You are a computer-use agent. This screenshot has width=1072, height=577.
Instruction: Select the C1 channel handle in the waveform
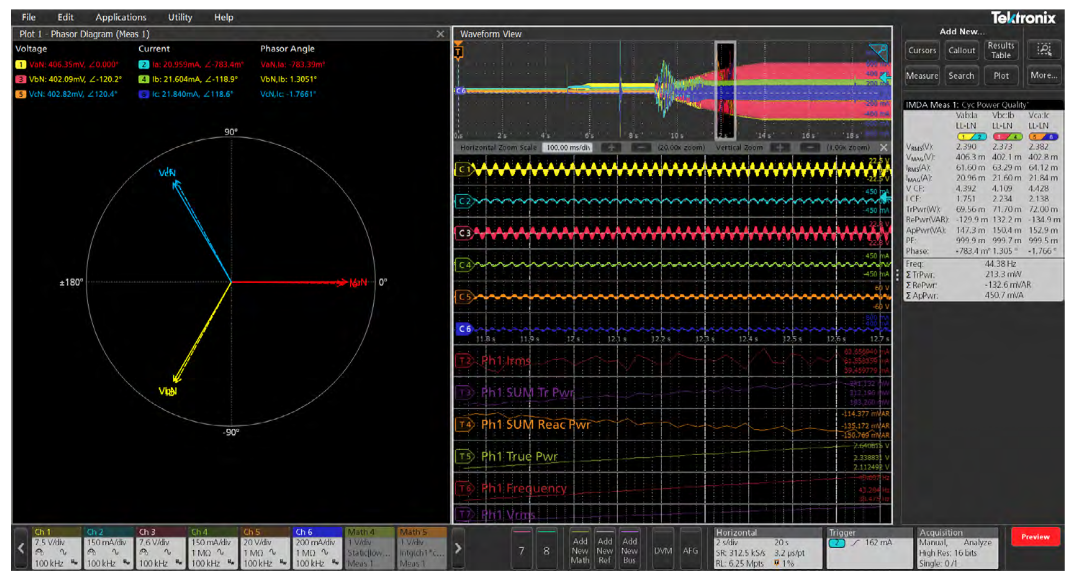pos(463,170)
